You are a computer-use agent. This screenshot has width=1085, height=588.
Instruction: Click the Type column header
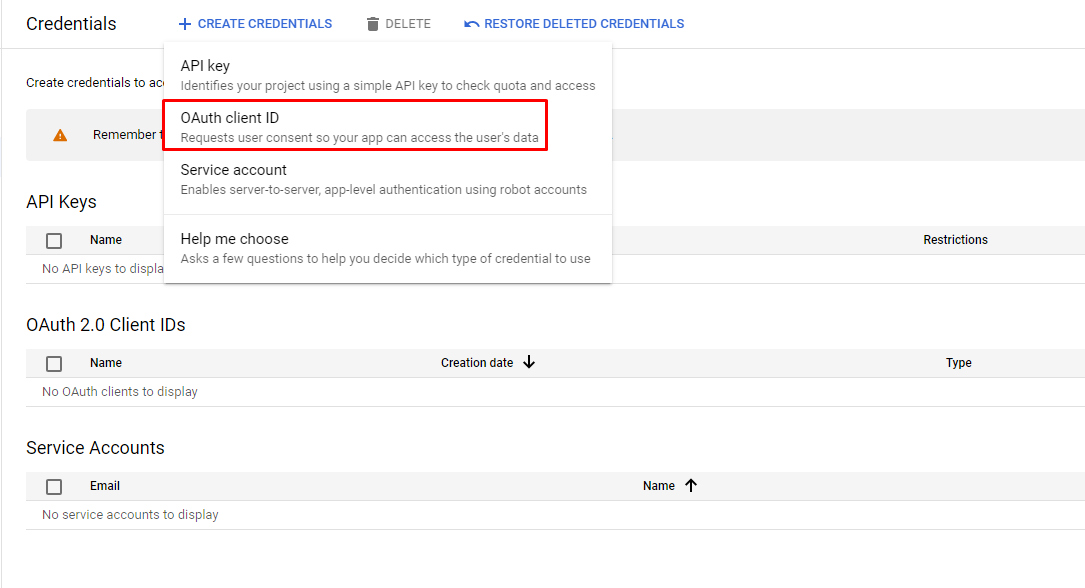[x=958, y=362]
